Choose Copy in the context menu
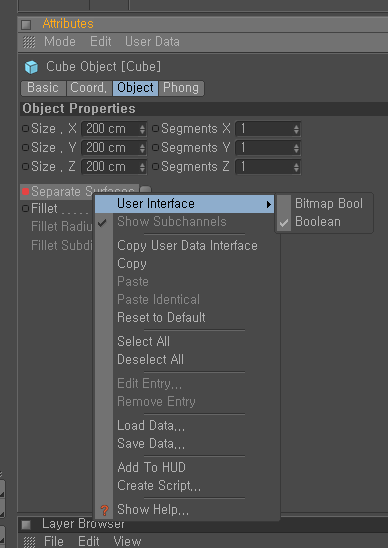Viewport: 388px width, 548px height. coord(132,264)
